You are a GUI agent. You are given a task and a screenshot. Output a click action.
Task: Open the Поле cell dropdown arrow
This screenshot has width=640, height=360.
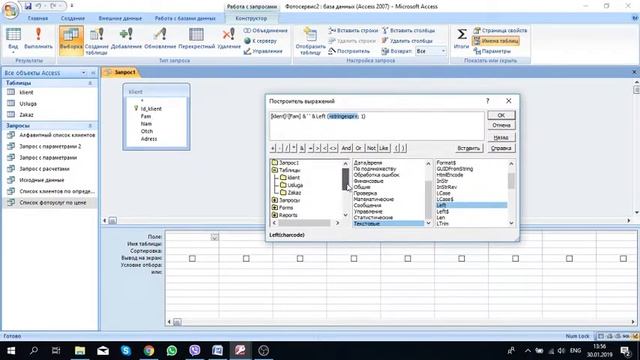tap(215, 237)
